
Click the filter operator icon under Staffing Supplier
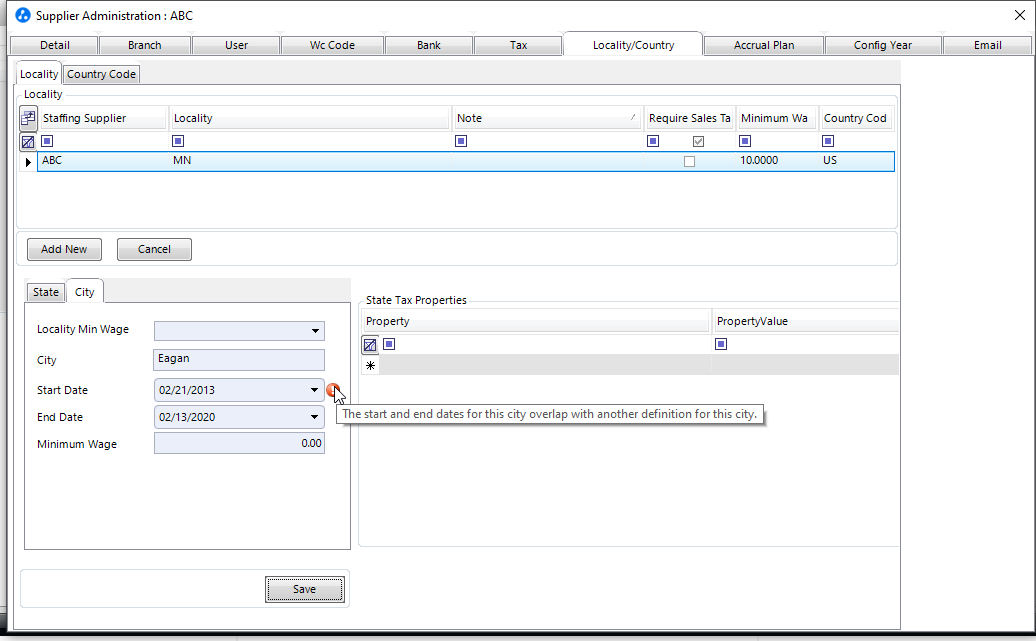click(47, 141)
